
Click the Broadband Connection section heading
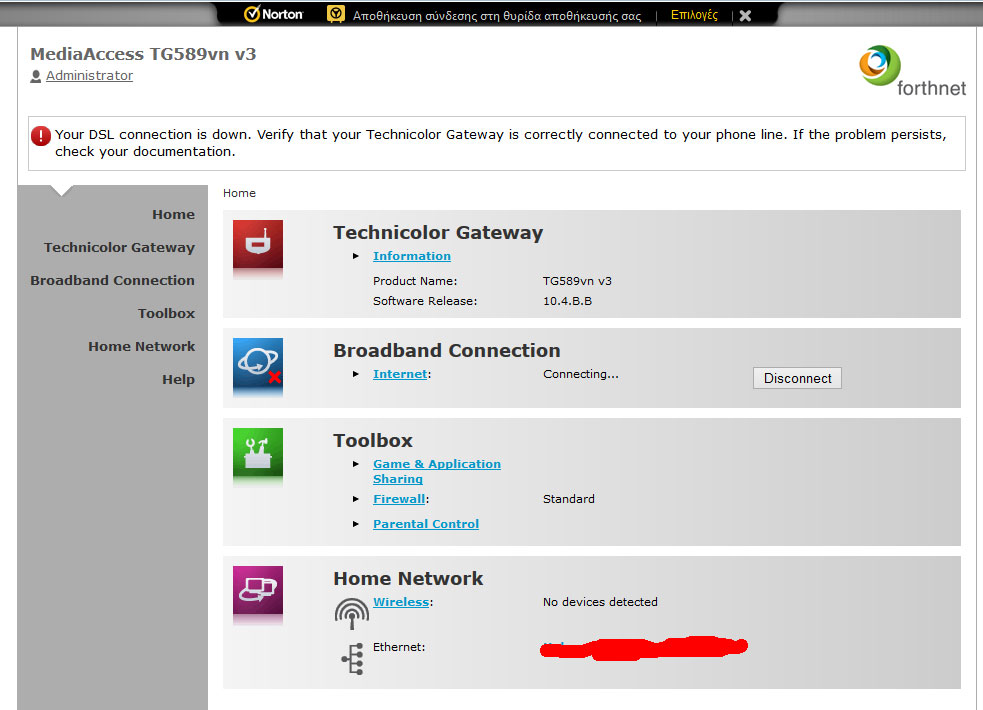pos(446,350)
